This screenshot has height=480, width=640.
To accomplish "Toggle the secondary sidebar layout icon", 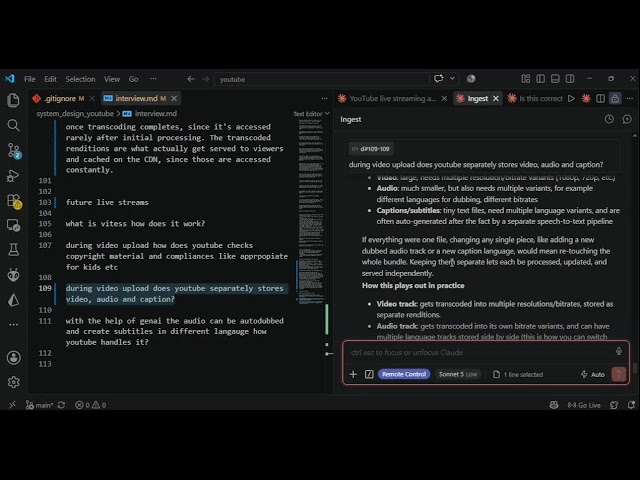I will (x=570, y=78).
